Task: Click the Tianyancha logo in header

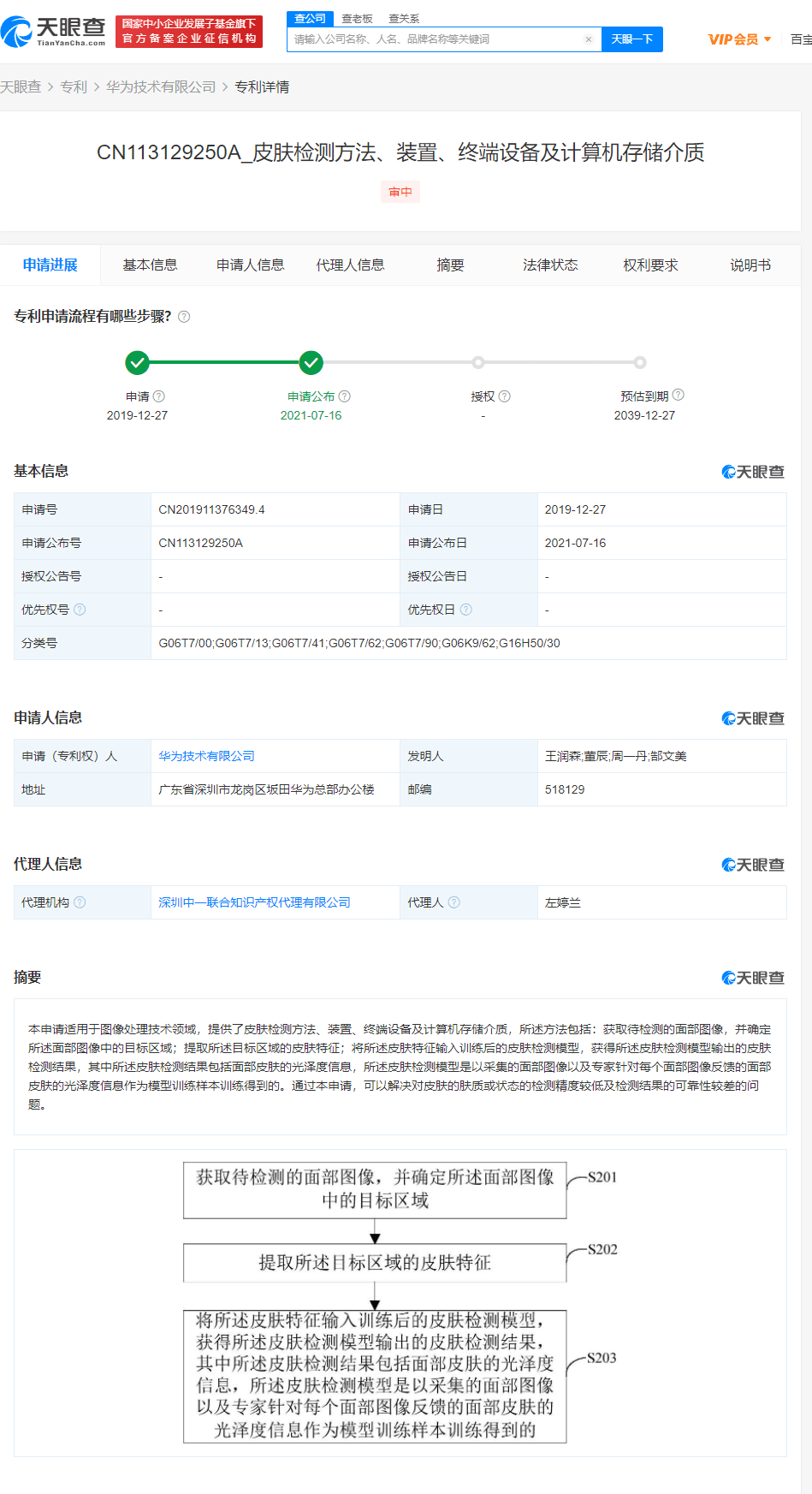Action: click(x=53, y=32)
